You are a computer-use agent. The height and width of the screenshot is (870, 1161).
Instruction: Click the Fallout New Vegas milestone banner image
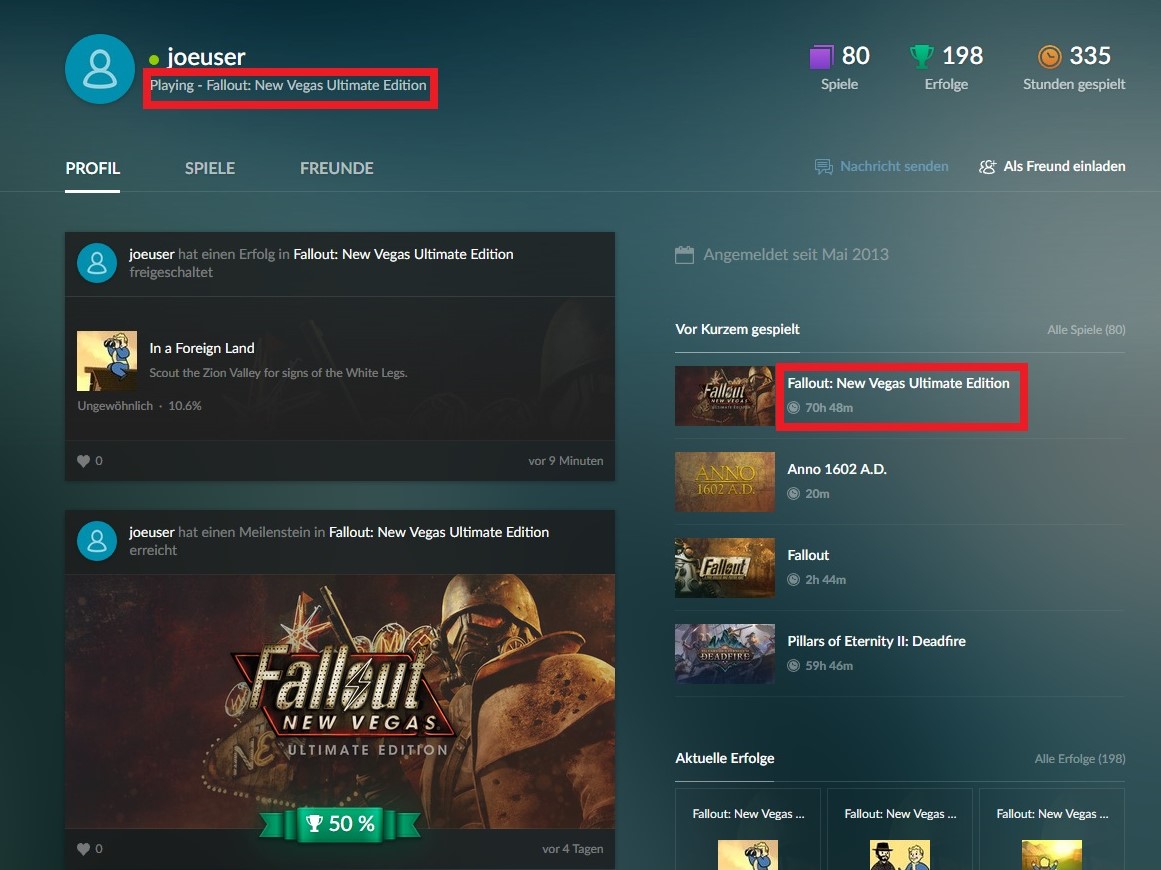[340, 701]
